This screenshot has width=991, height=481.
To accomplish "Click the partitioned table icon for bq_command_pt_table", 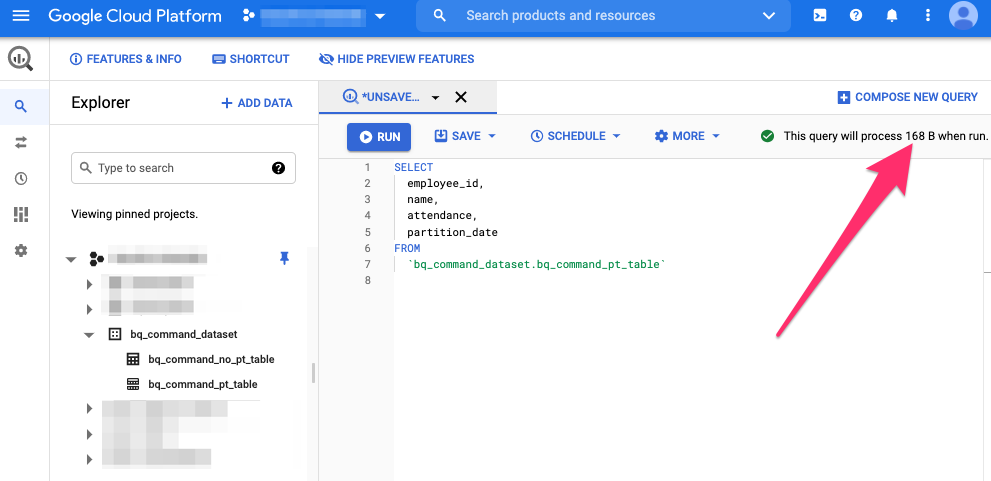I will [133, 384].
